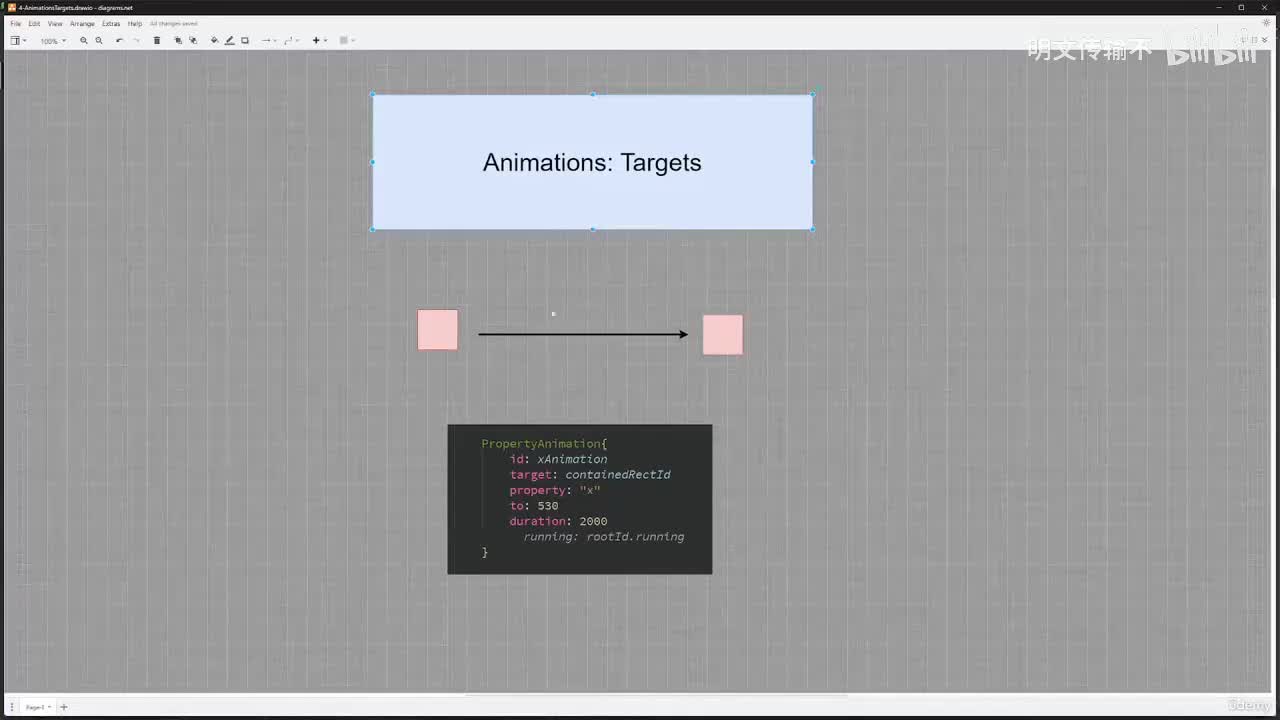The image size is (1280, 720).
Task: Open the View menu
Action: coord(55,23)
